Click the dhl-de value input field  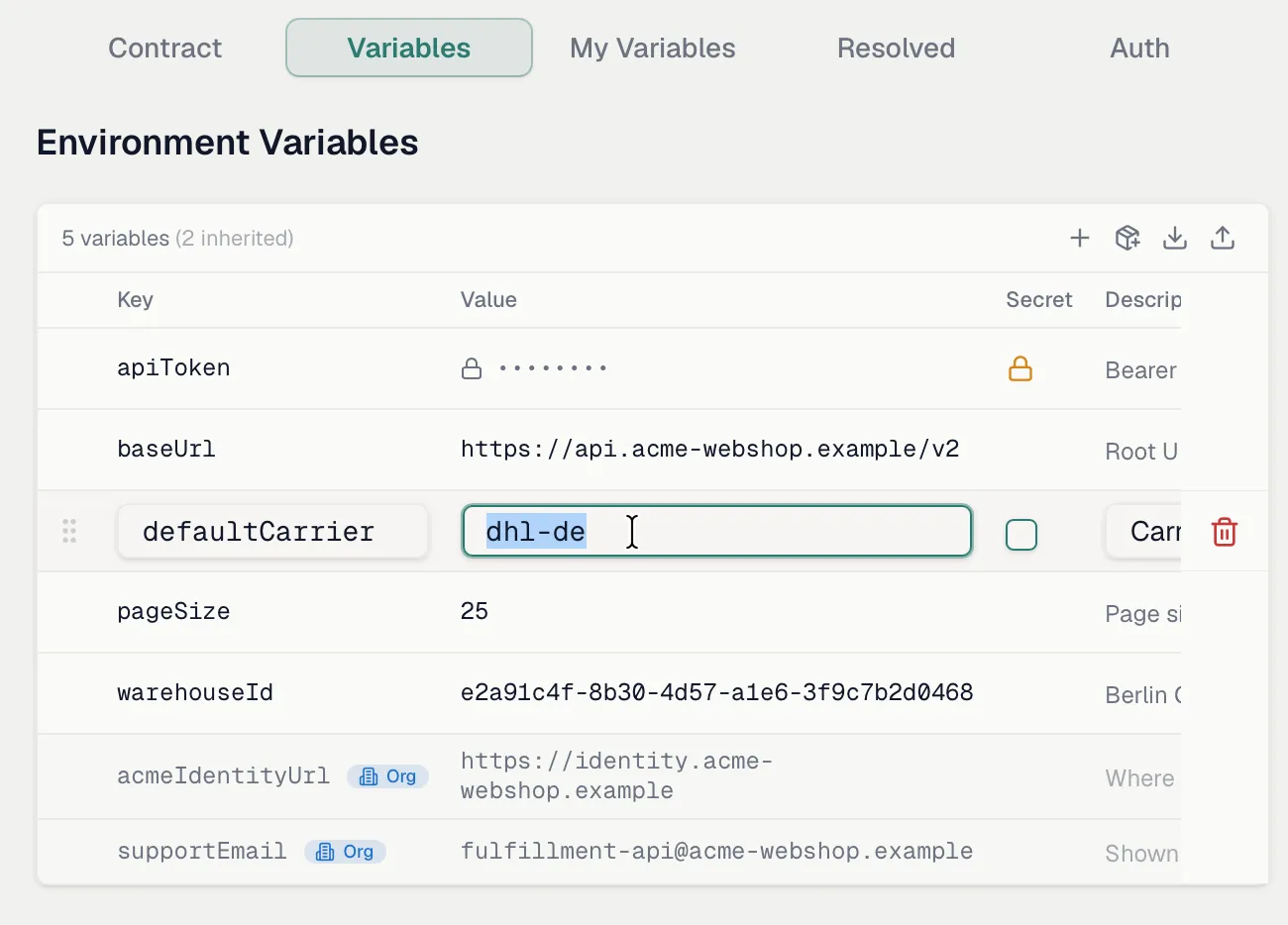click(716, 532)
